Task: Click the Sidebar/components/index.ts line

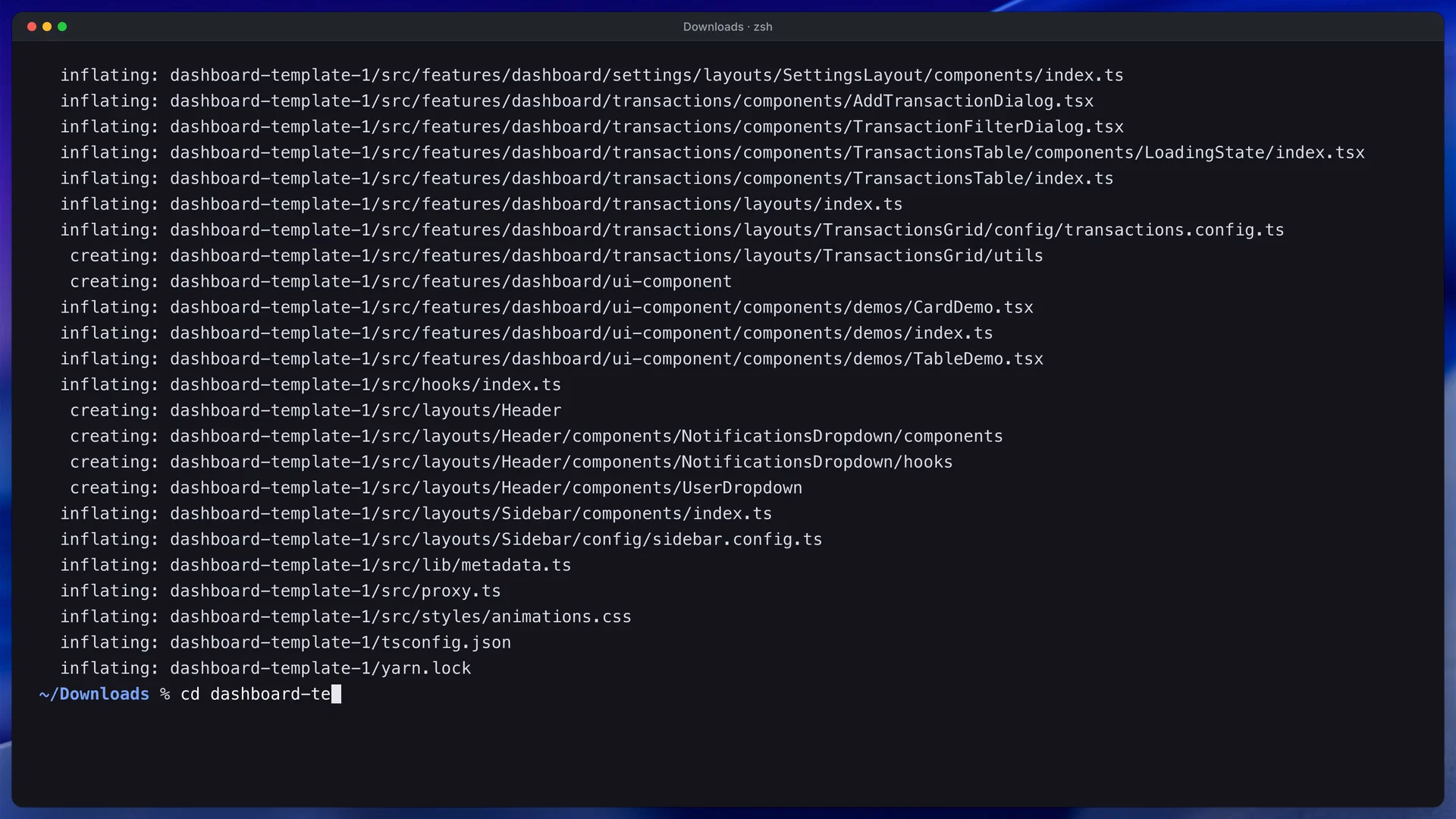Action: 416,513
